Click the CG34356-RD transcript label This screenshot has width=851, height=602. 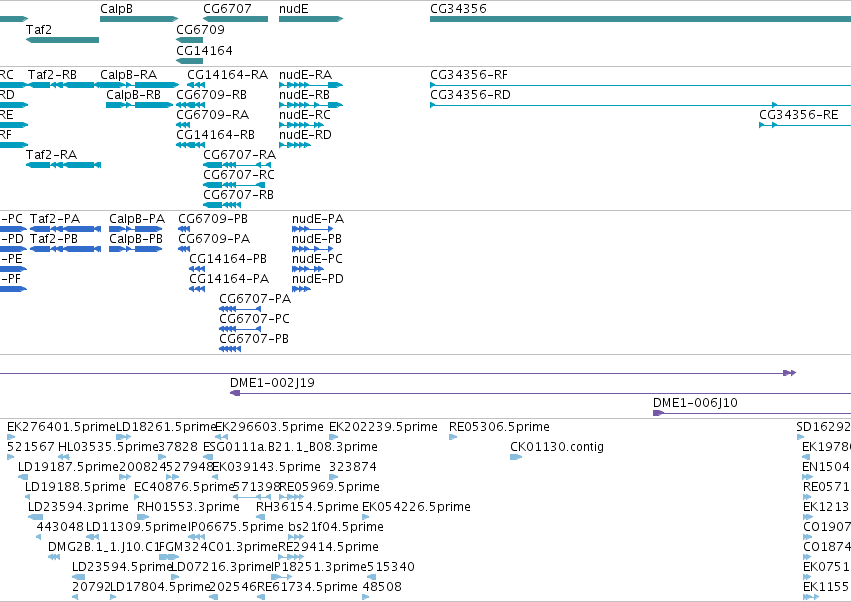(471, 94)
